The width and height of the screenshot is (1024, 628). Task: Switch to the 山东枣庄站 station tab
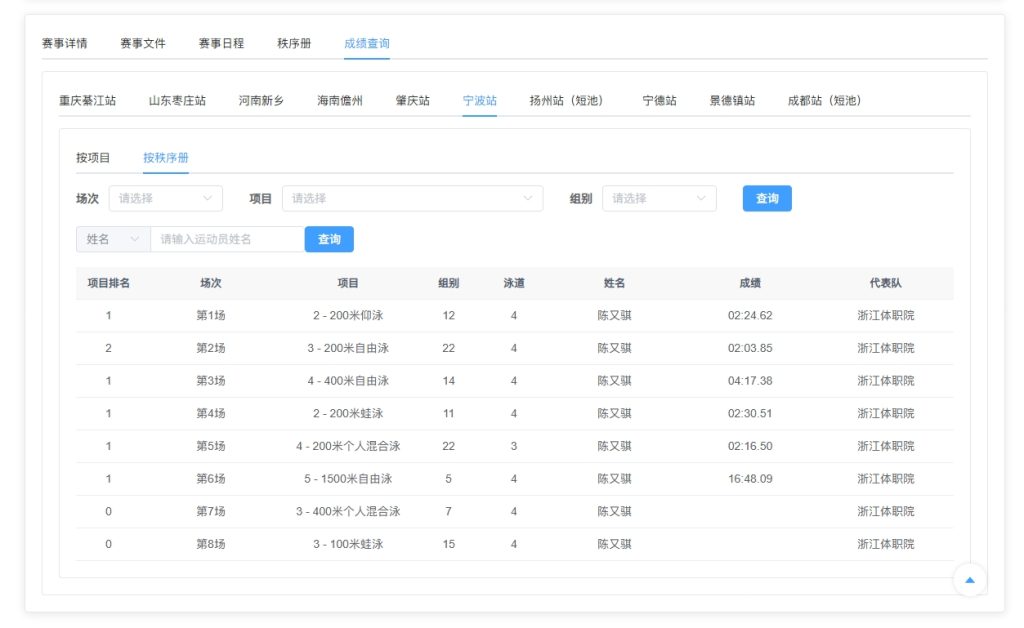177,100
